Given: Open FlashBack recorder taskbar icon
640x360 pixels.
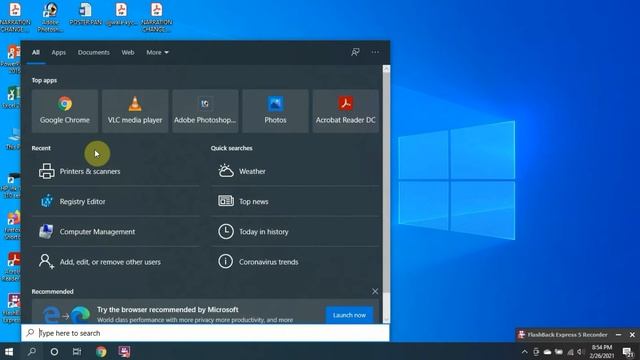Looking at the screenshot, I should tap(124, 351).
